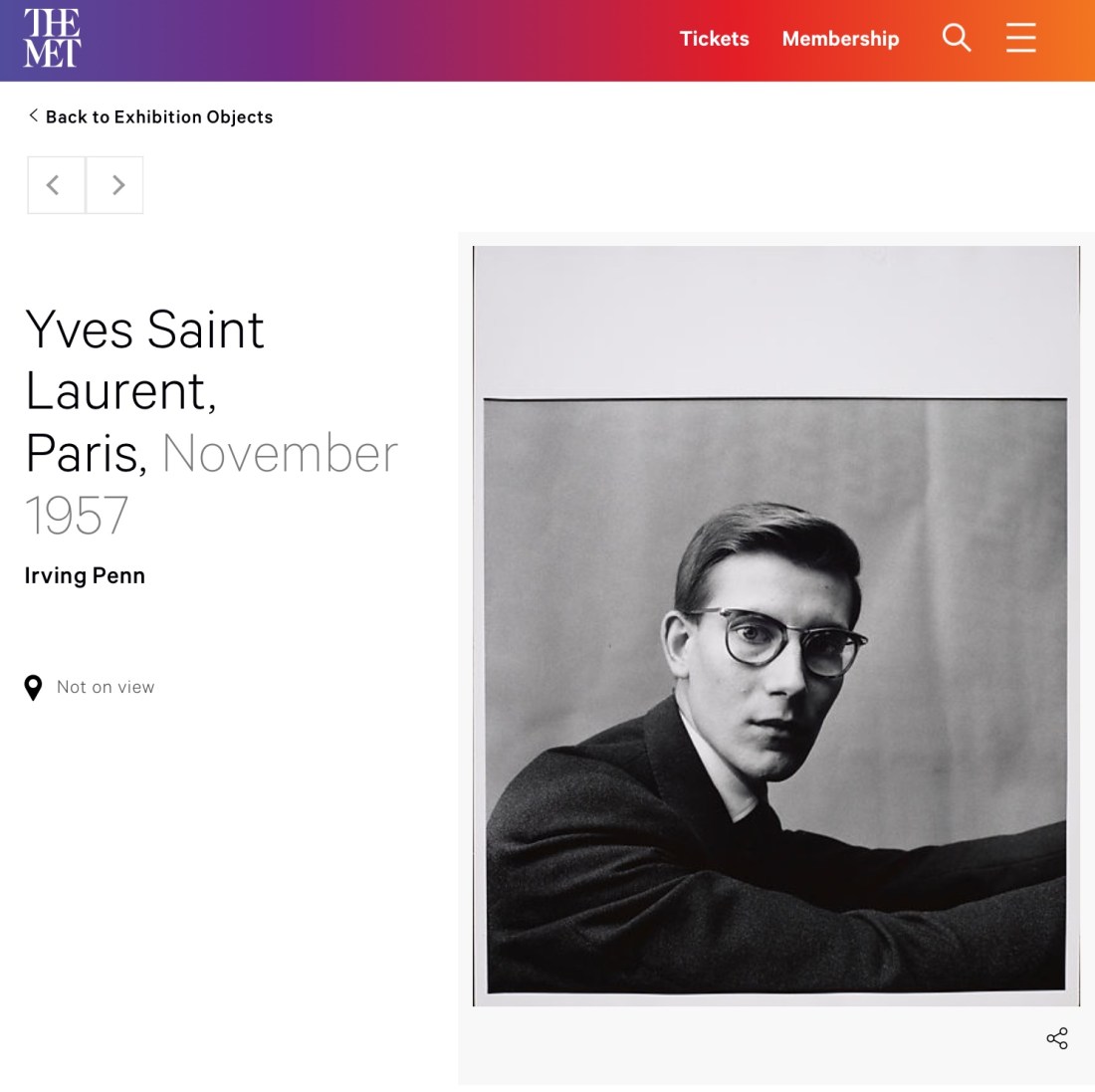Image resolution: width=1095 pixels, height=1092 pixels.
Task: Advance to next exhibition object arrow
Action: click(x=114, y=185)
